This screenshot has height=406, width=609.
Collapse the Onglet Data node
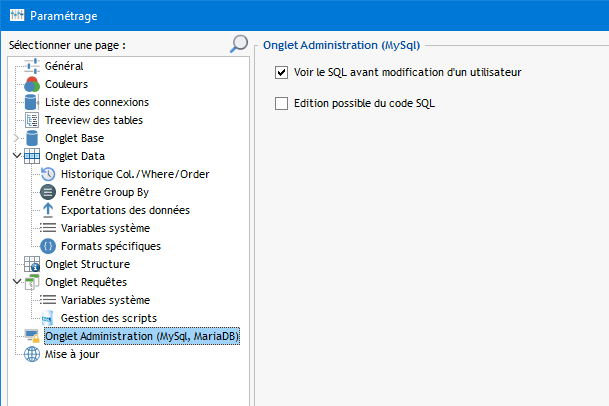[17, 156]
